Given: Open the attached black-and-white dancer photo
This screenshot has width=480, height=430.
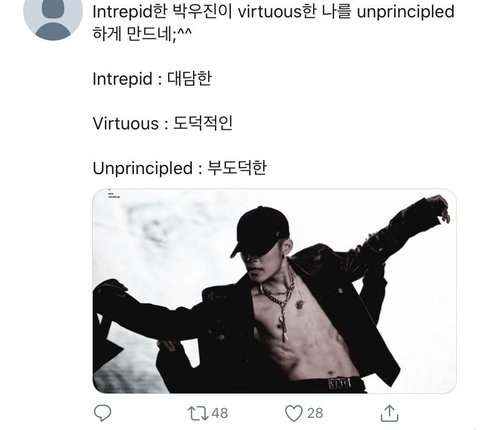Looking at the screenshot, I should coord(274,291).
